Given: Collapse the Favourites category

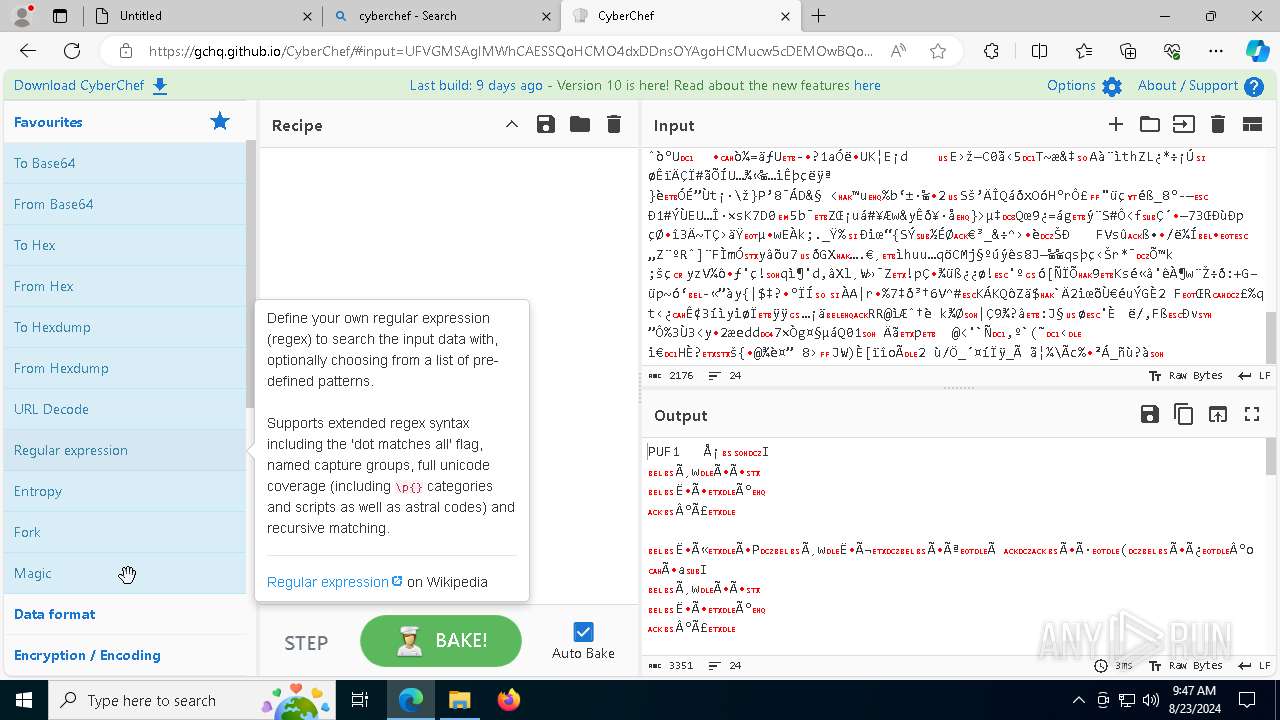Looking at the screenshot, I should (x=125, y=122).
